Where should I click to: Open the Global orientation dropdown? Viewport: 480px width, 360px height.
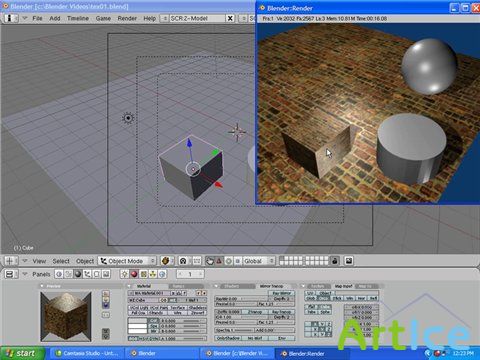point(259,261)
